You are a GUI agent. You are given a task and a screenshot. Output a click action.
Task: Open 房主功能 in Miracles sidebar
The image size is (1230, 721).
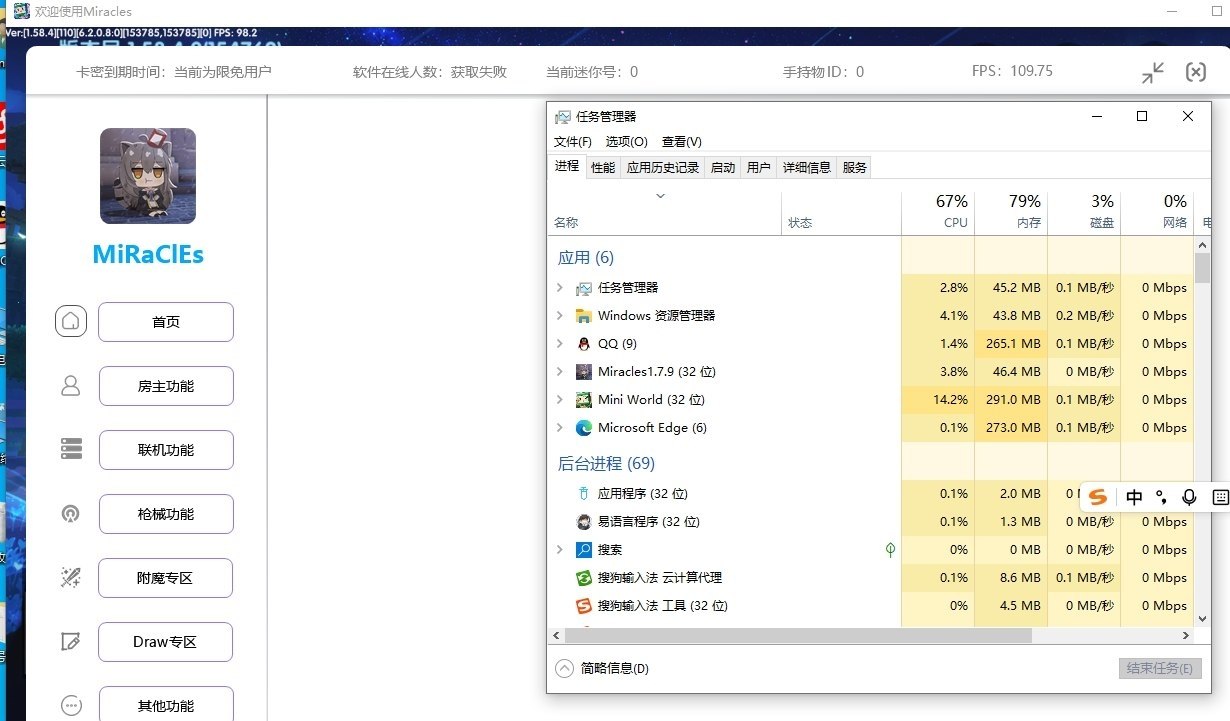click(x=166, y=386)
